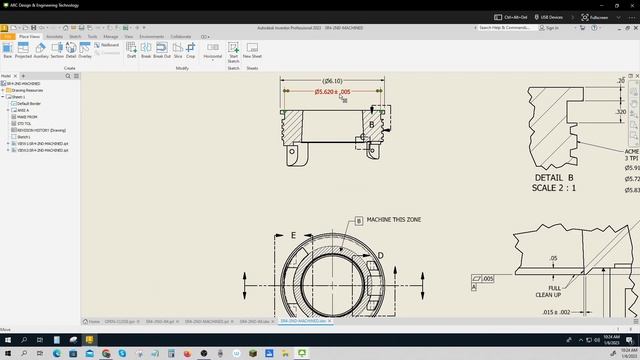640x360 pixels.
Task: Switch to the Home document tab
Action: 91,322
